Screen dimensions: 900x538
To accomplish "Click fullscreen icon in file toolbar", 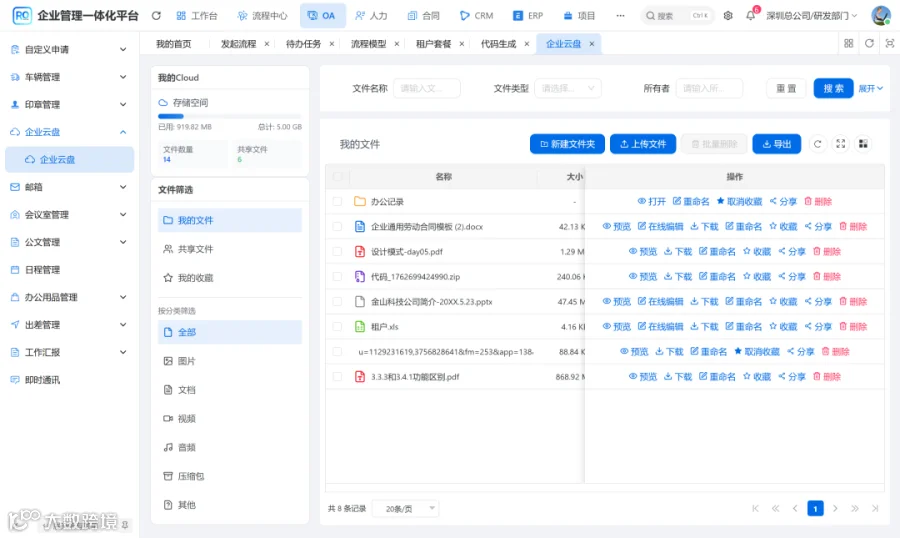I will pos(840,144).
